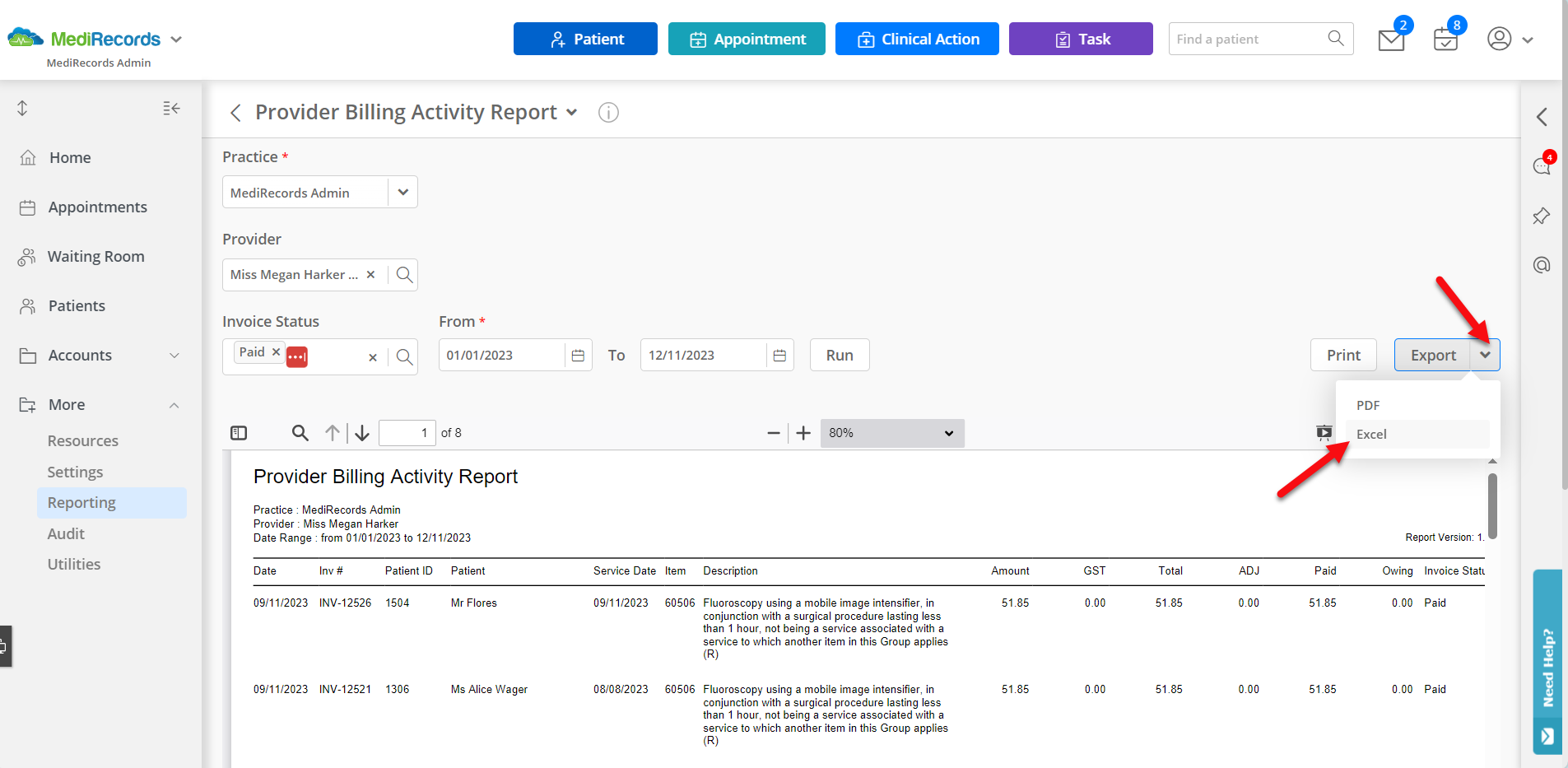
Task: Create a new Appointment
Action: [747, 39]
